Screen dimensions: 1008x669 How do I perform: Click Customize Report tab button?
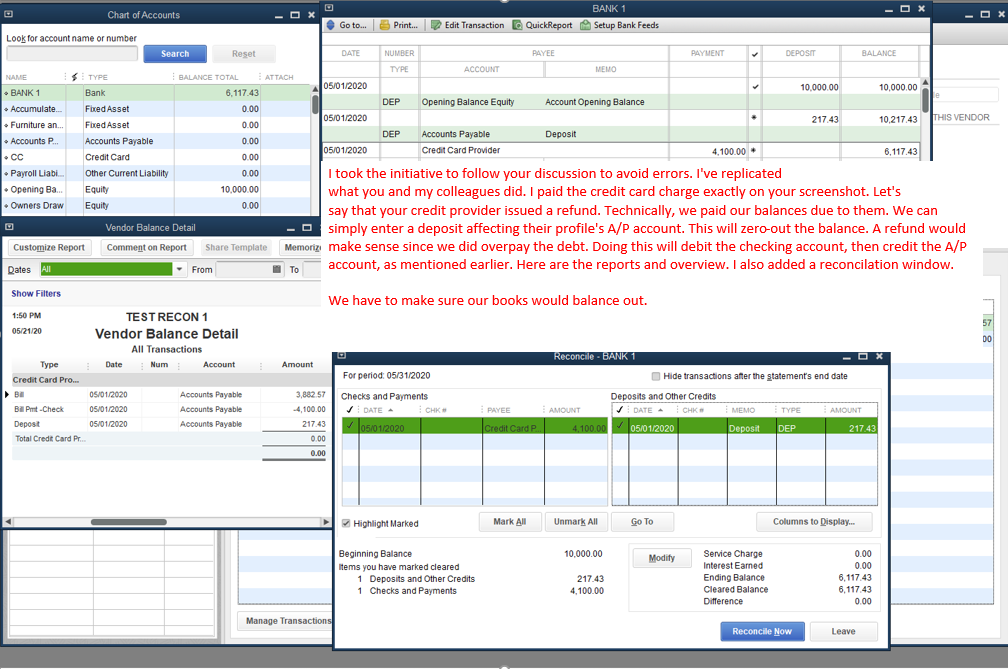point(49,247)
